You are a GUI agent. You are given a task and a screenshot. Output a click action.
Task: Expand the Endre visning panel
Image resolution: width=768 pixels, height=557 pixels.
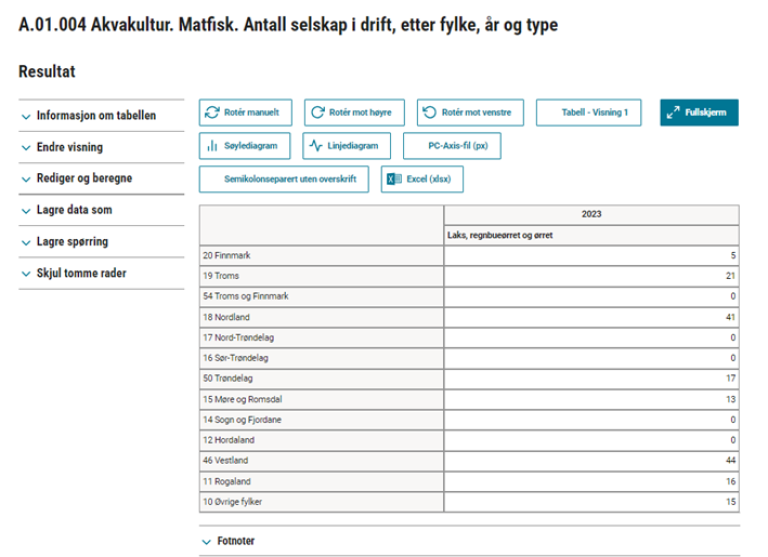coord(69,147)
